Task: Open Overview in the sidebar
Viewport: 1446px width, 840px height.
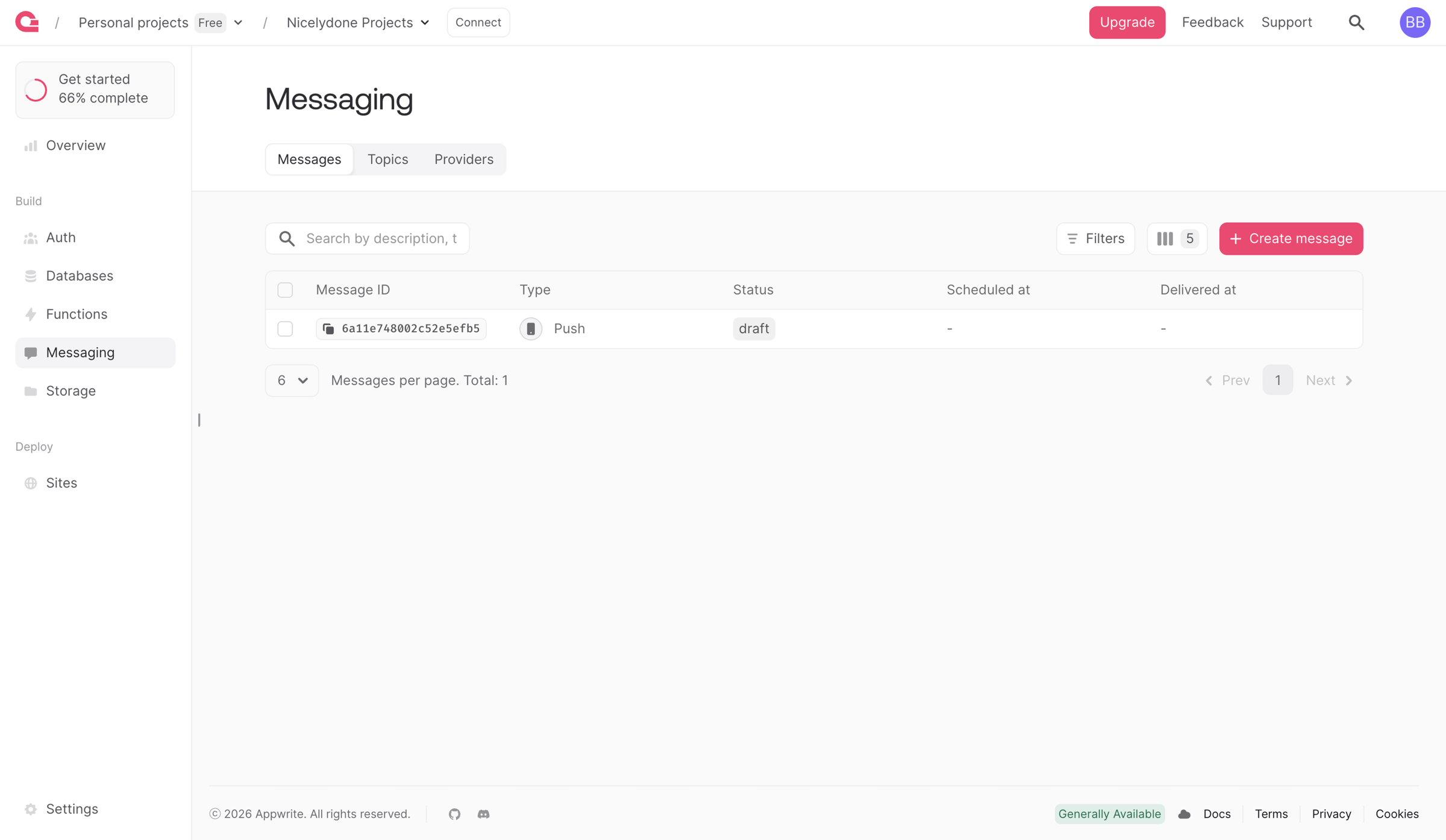Action: [95, 145]
